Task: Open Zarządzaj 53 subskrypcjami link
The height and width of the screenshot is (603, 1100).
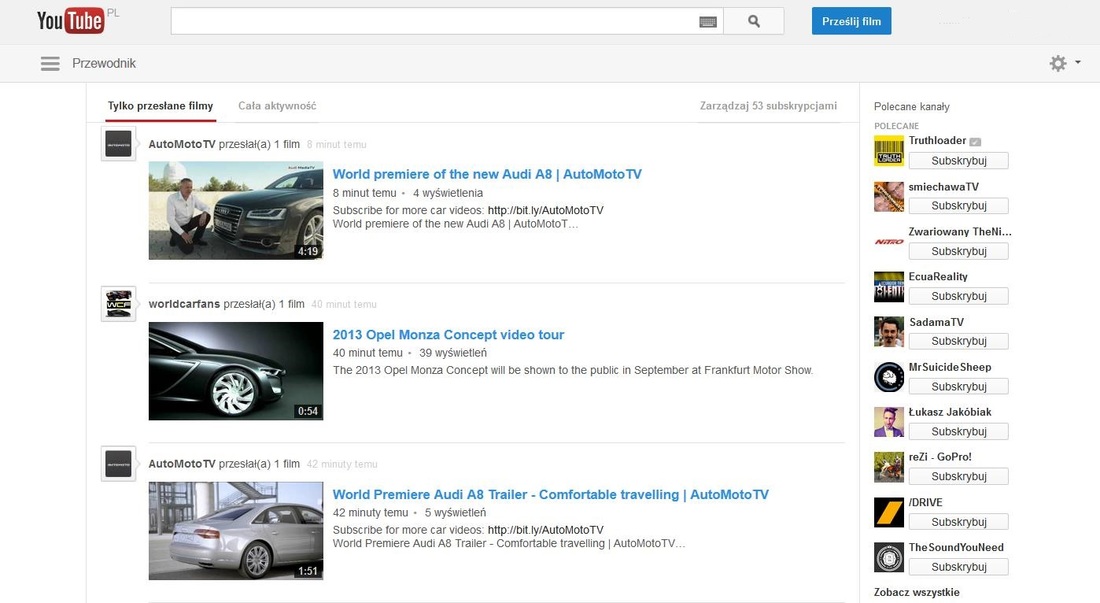Action: coord(768,106)
